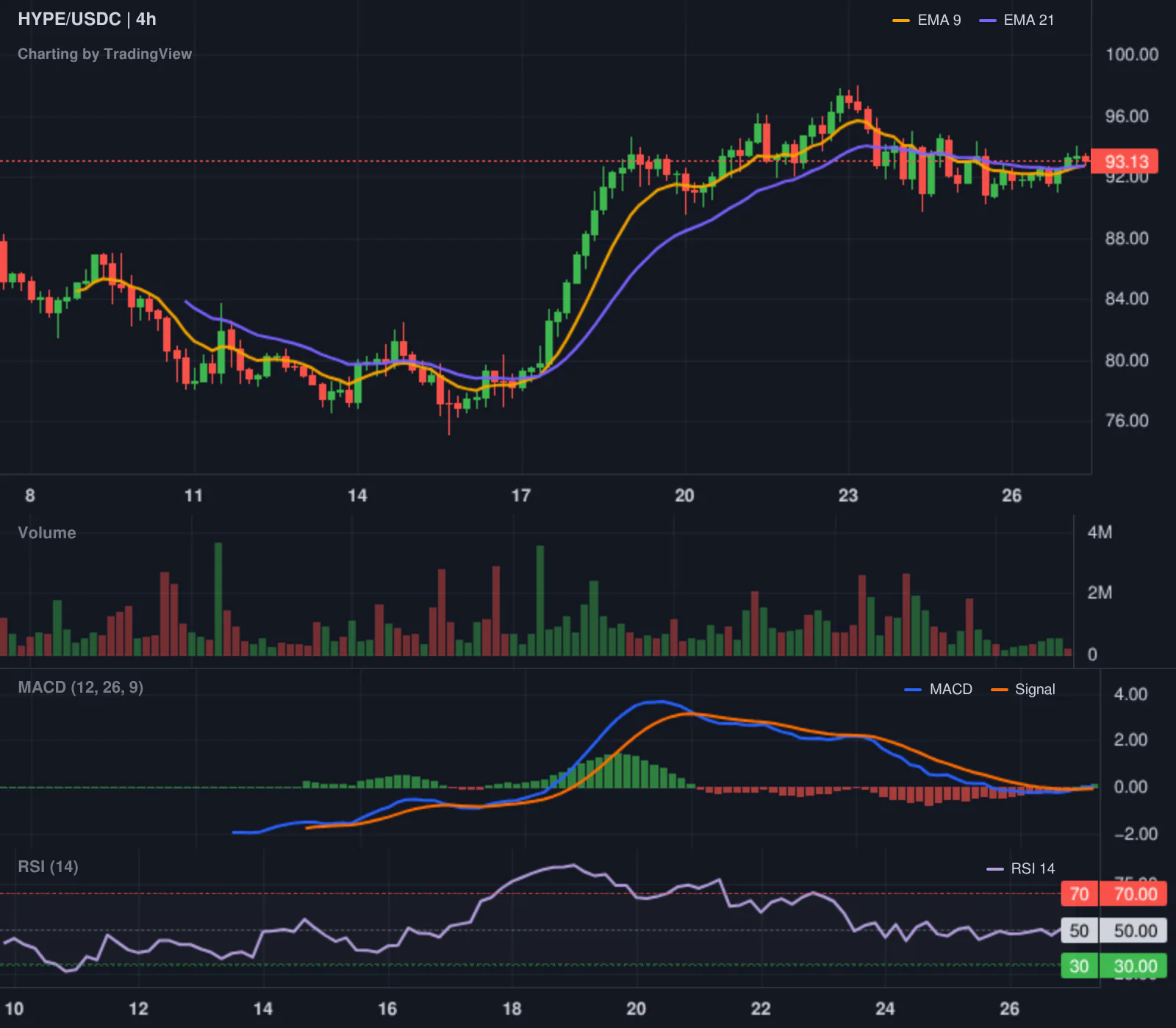Select the orange Signal legend entry
The width and height of the screenshot is (1176, 1028).
pyautogui.click(x=1023, y=690)
